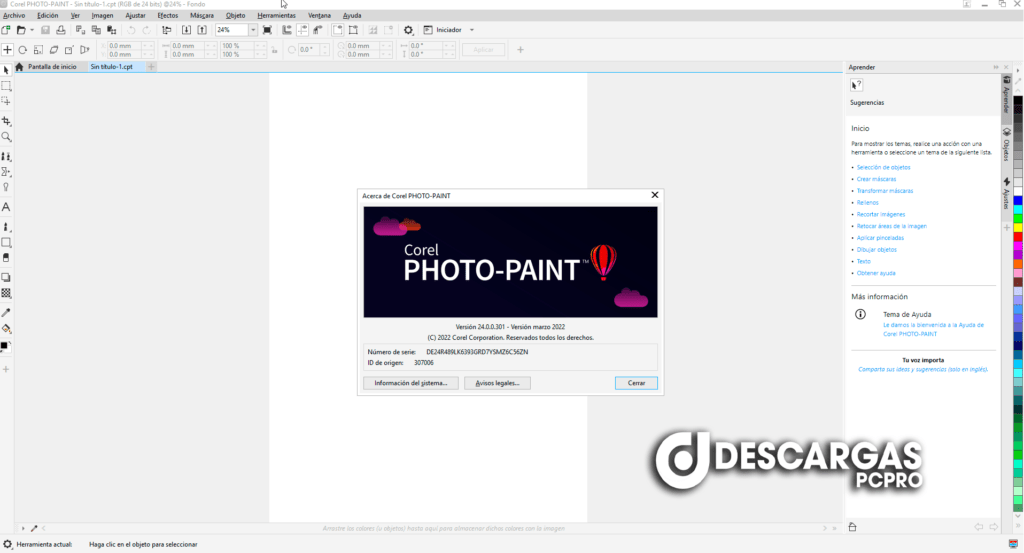Select the Clone tool

coord(6,157)
